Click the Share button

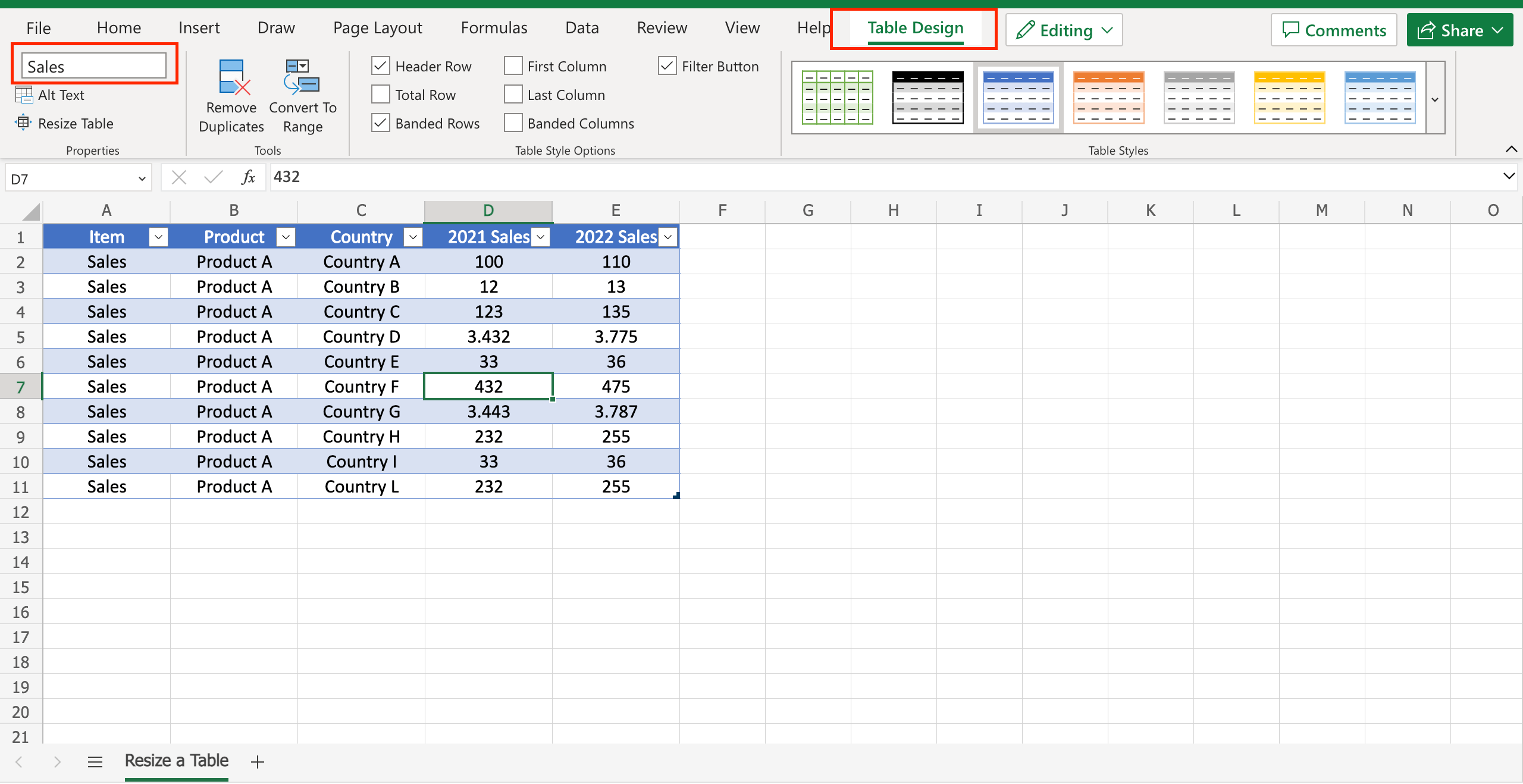[1459, 30]
